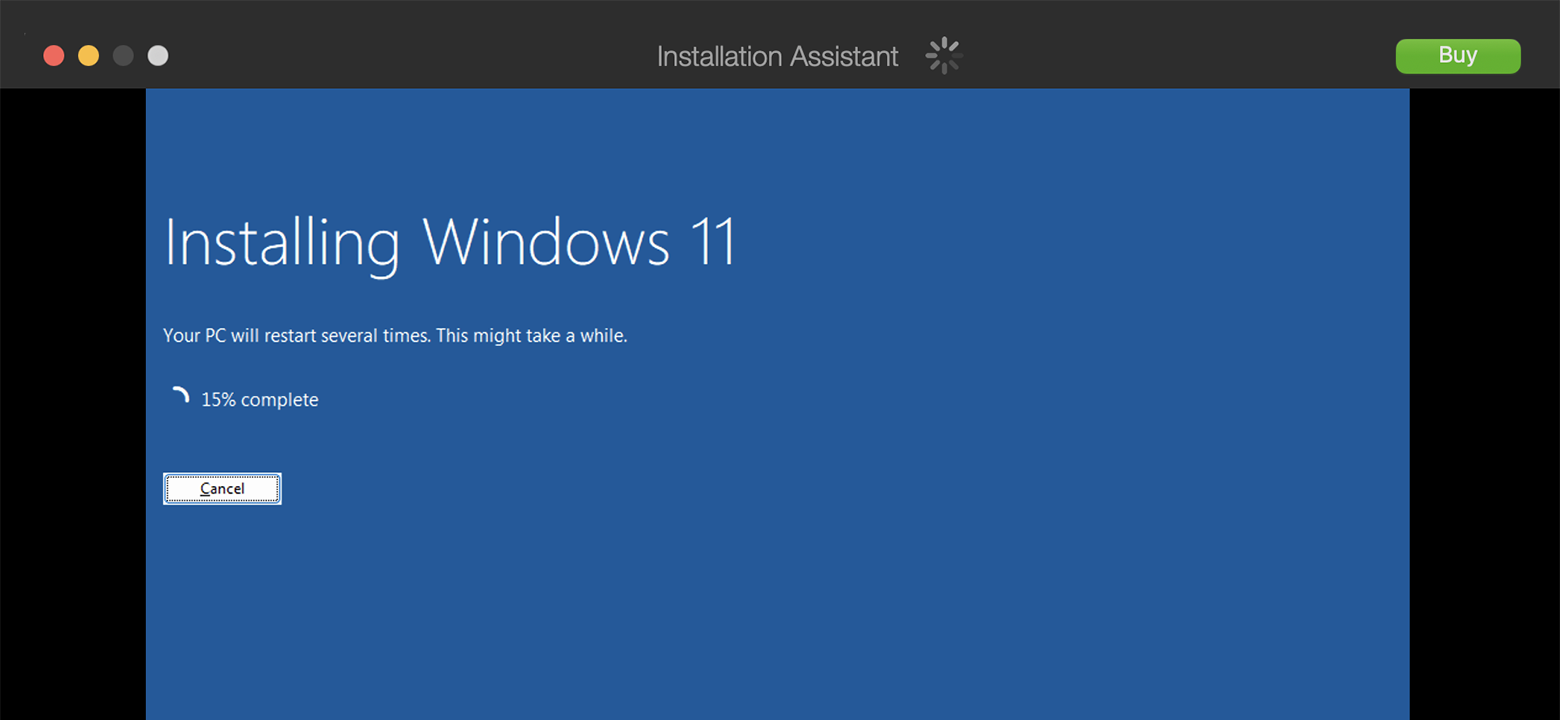Close the window with red button

[54, 56]
